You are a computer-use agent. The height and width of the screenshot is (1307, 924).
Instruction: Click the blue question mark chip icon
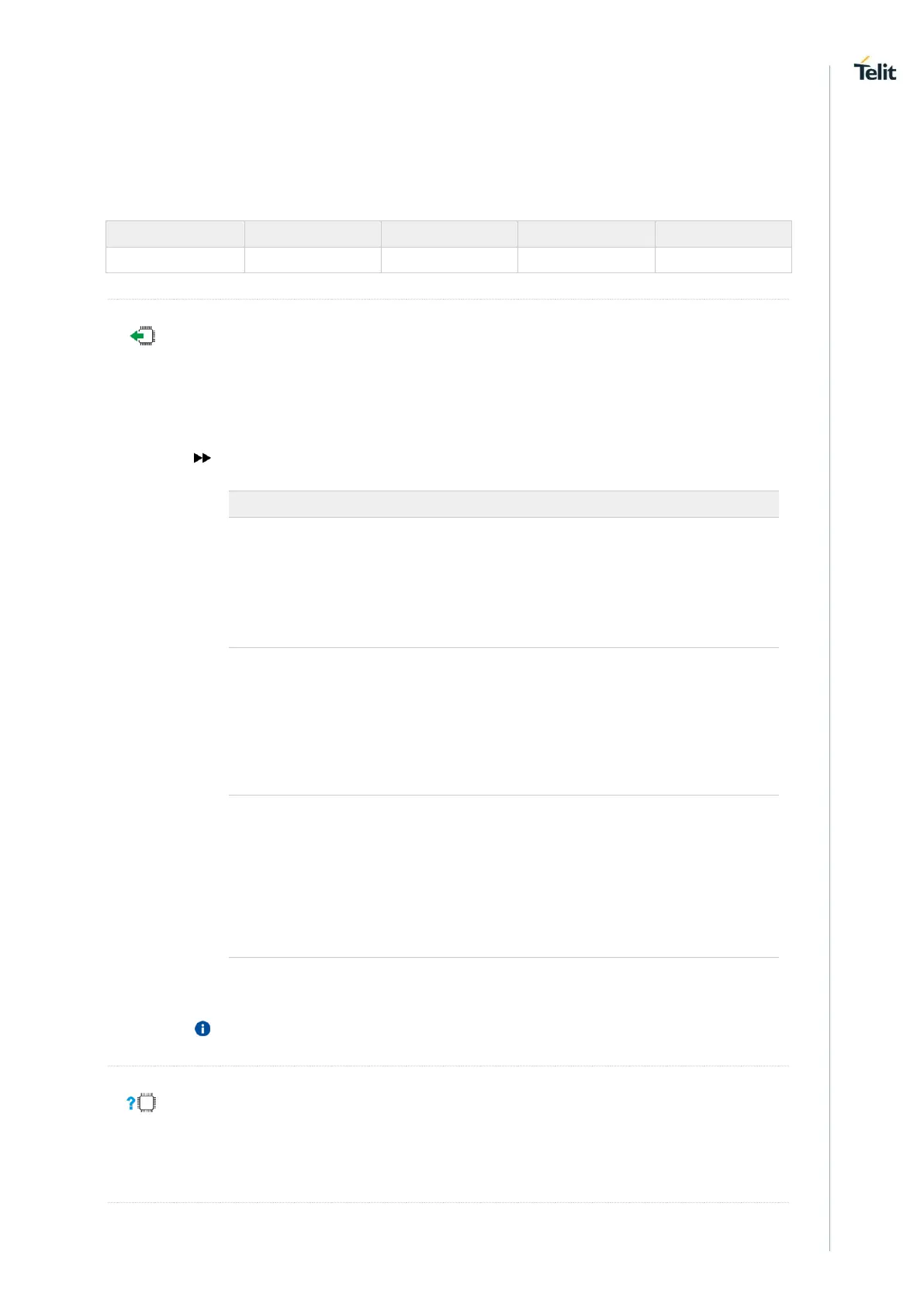[141, 1103]
